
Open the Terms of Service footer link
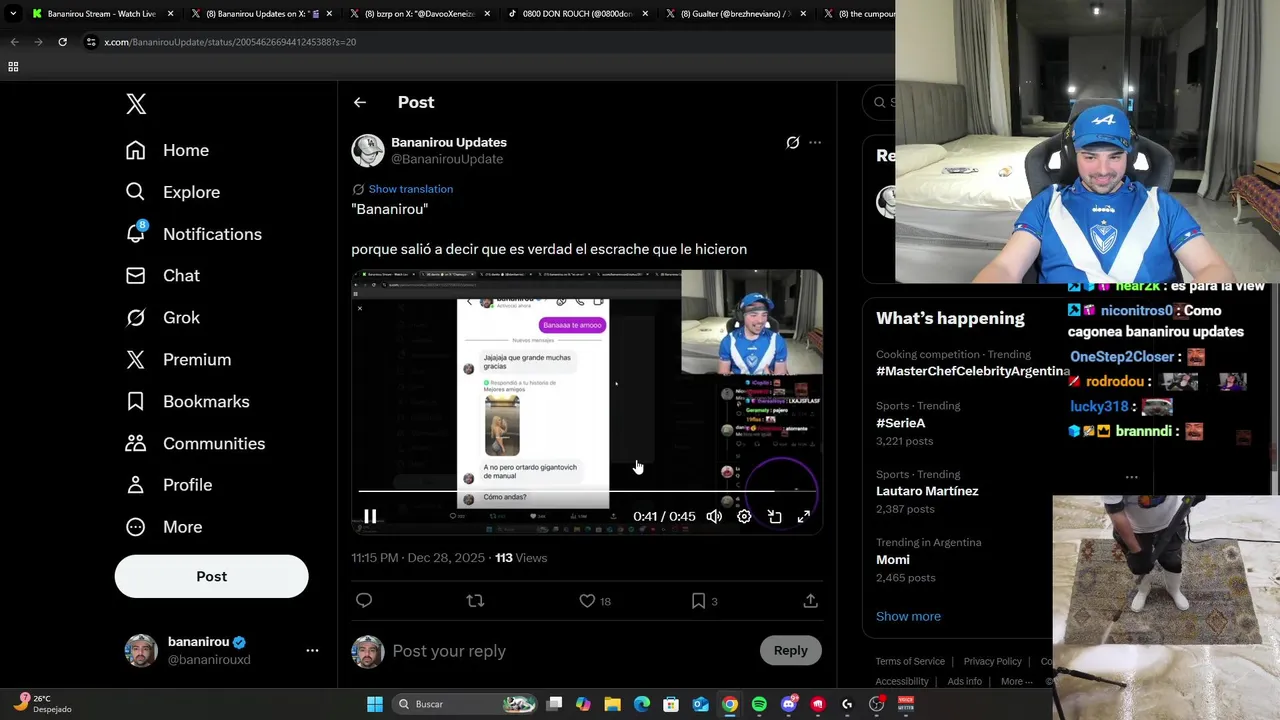point(910,661)
